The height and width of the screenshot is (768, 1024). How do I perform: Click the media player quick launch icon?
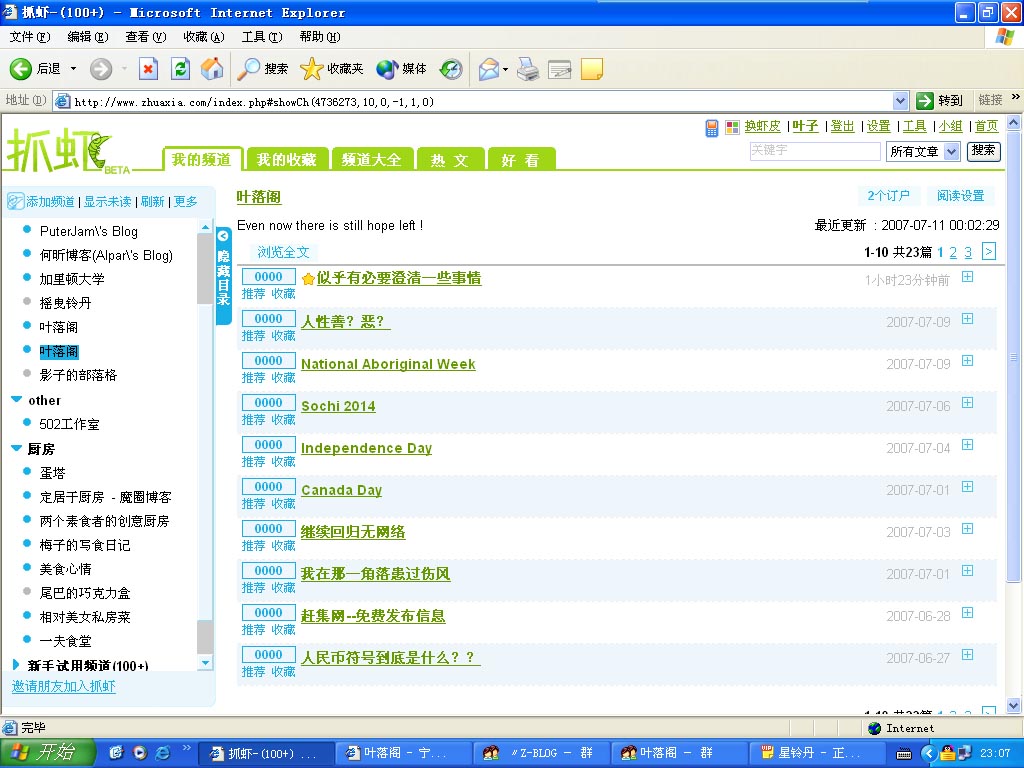pos(140,753)
